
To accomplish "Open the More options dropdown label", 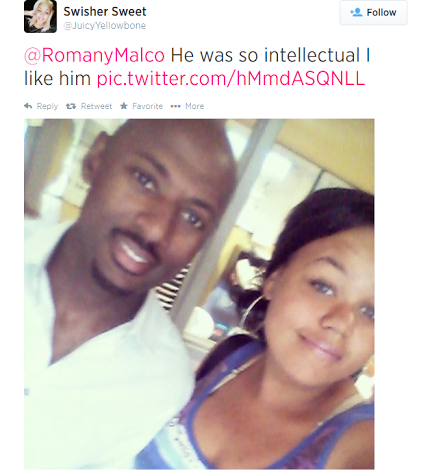I will (195, 106).
